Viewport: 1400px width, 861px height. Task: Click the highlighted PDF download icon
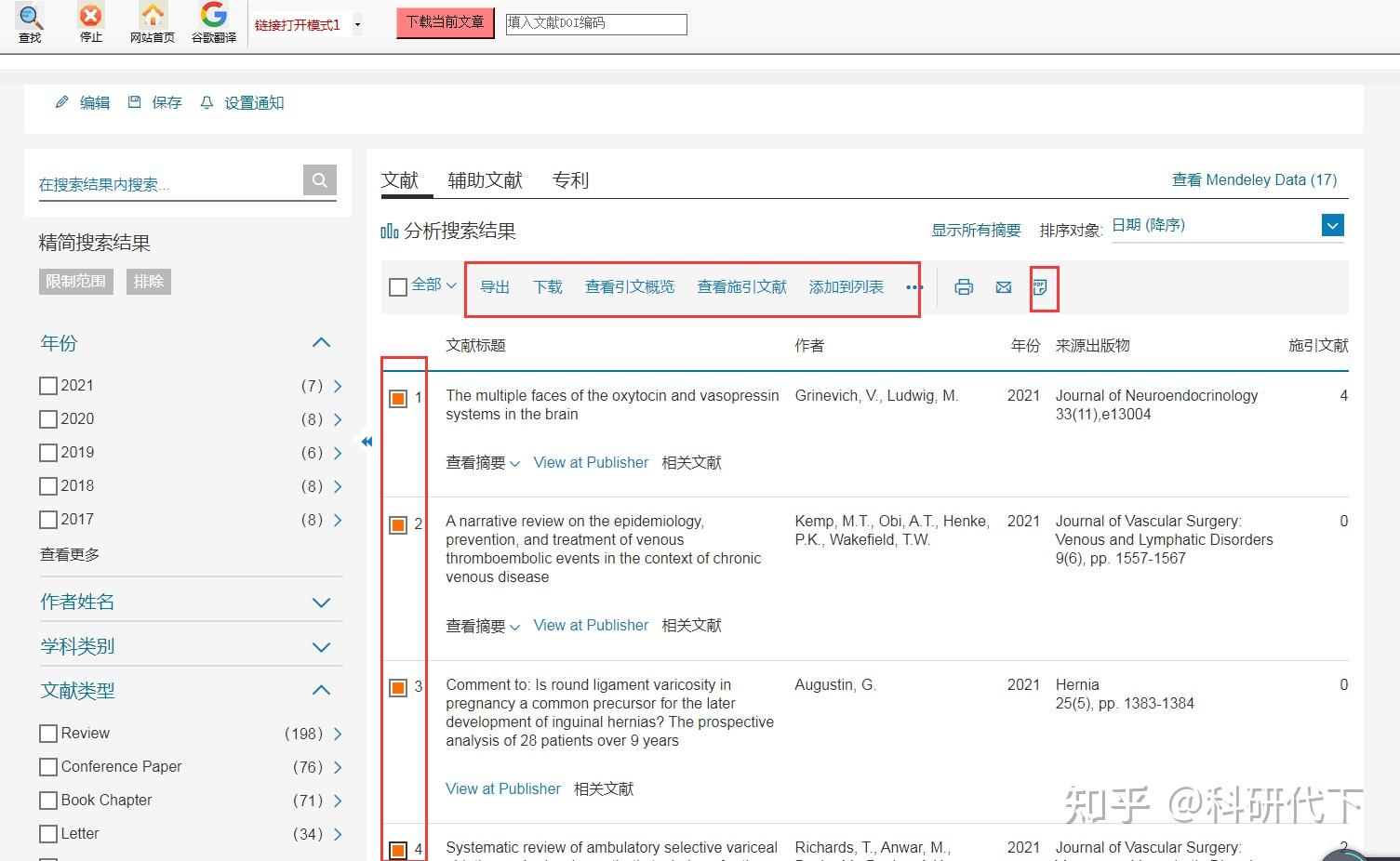pos(1043,287)
